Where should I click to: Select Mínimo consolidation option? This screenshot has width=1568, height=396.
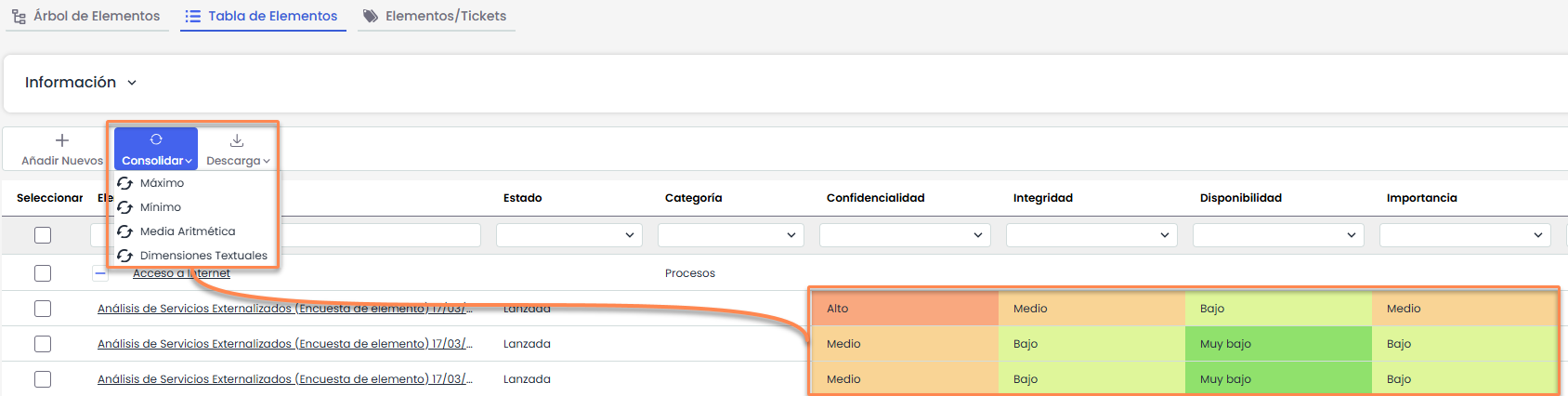click(x=160, y=207)
